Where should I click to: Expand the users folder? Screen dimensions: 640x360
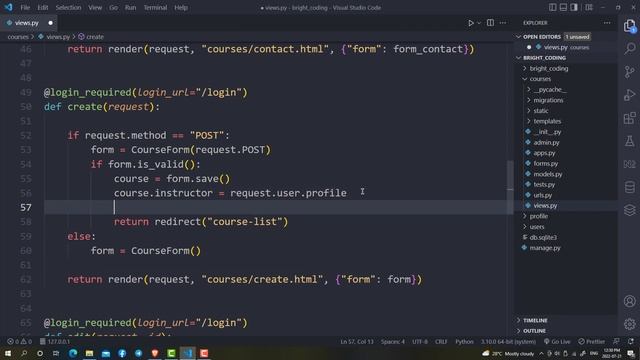click(x=525, y=227)
